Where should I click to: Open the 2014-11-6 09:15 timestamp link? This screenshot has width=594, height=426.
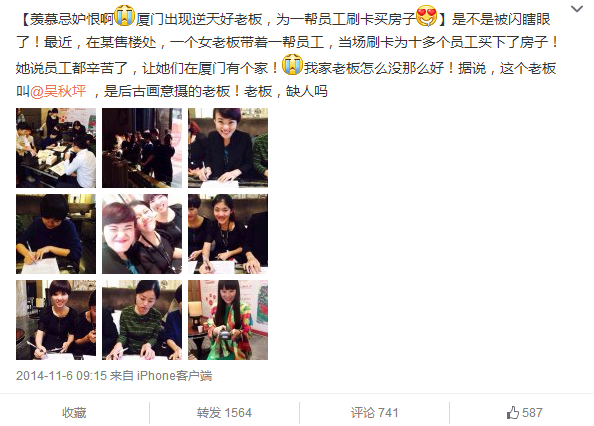pos(61,376)
